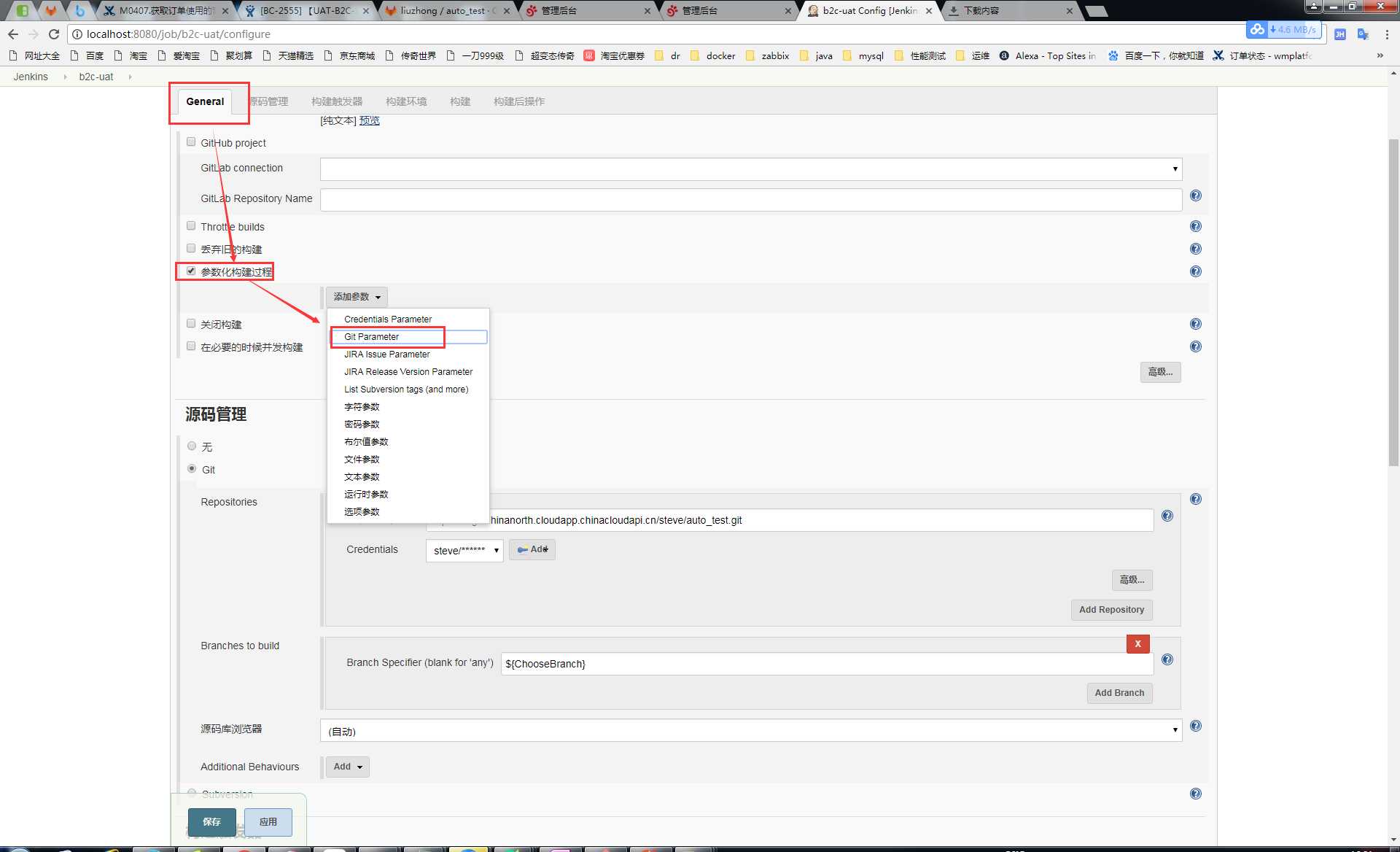The image size is (1400, 852).
Task: Open Credentials steve dropdown
Action: pos(464,550)
